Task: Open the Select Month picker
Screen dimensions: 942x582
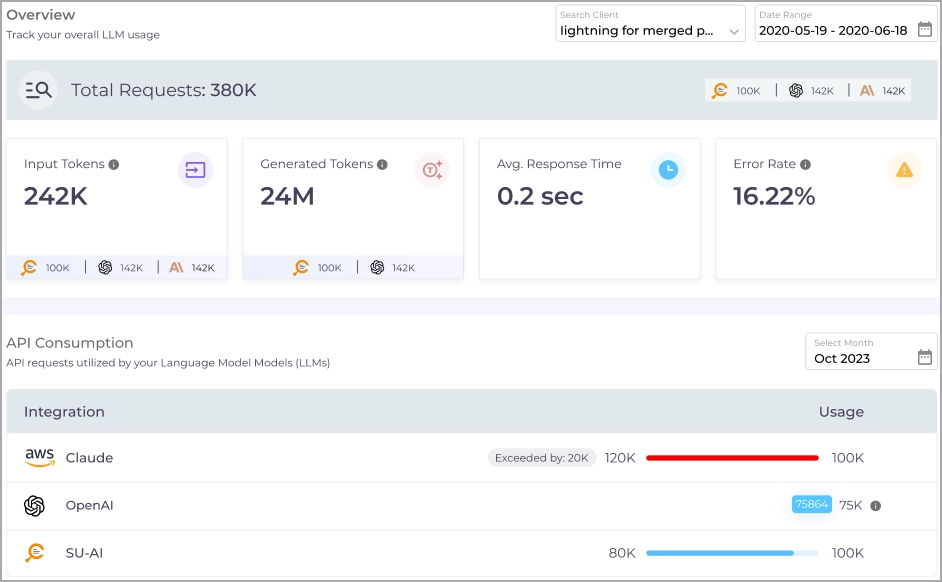Action: pyautogui.click(x=924, y=357)
